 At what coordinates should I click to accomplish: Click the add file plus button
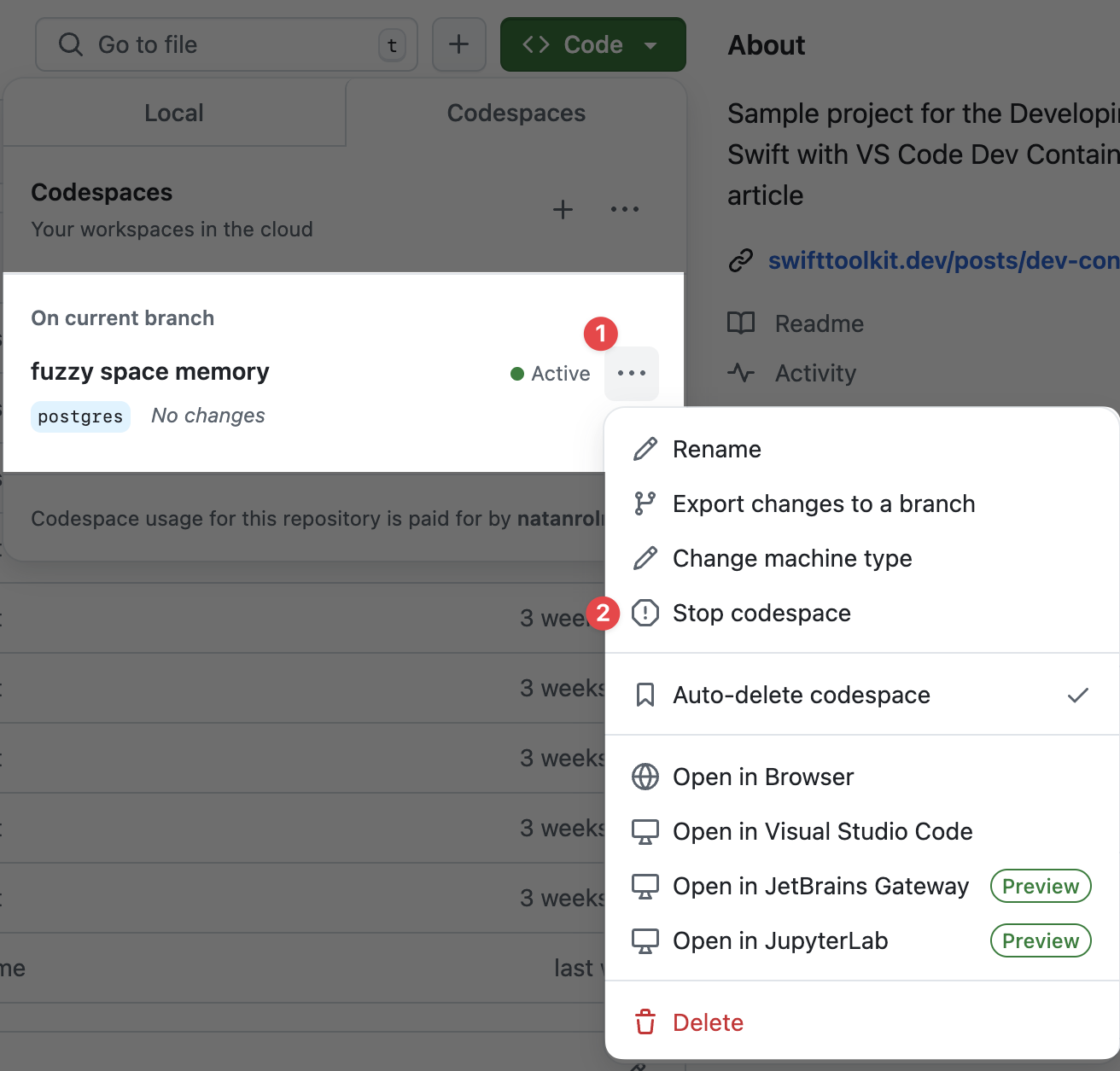[458, 44]
